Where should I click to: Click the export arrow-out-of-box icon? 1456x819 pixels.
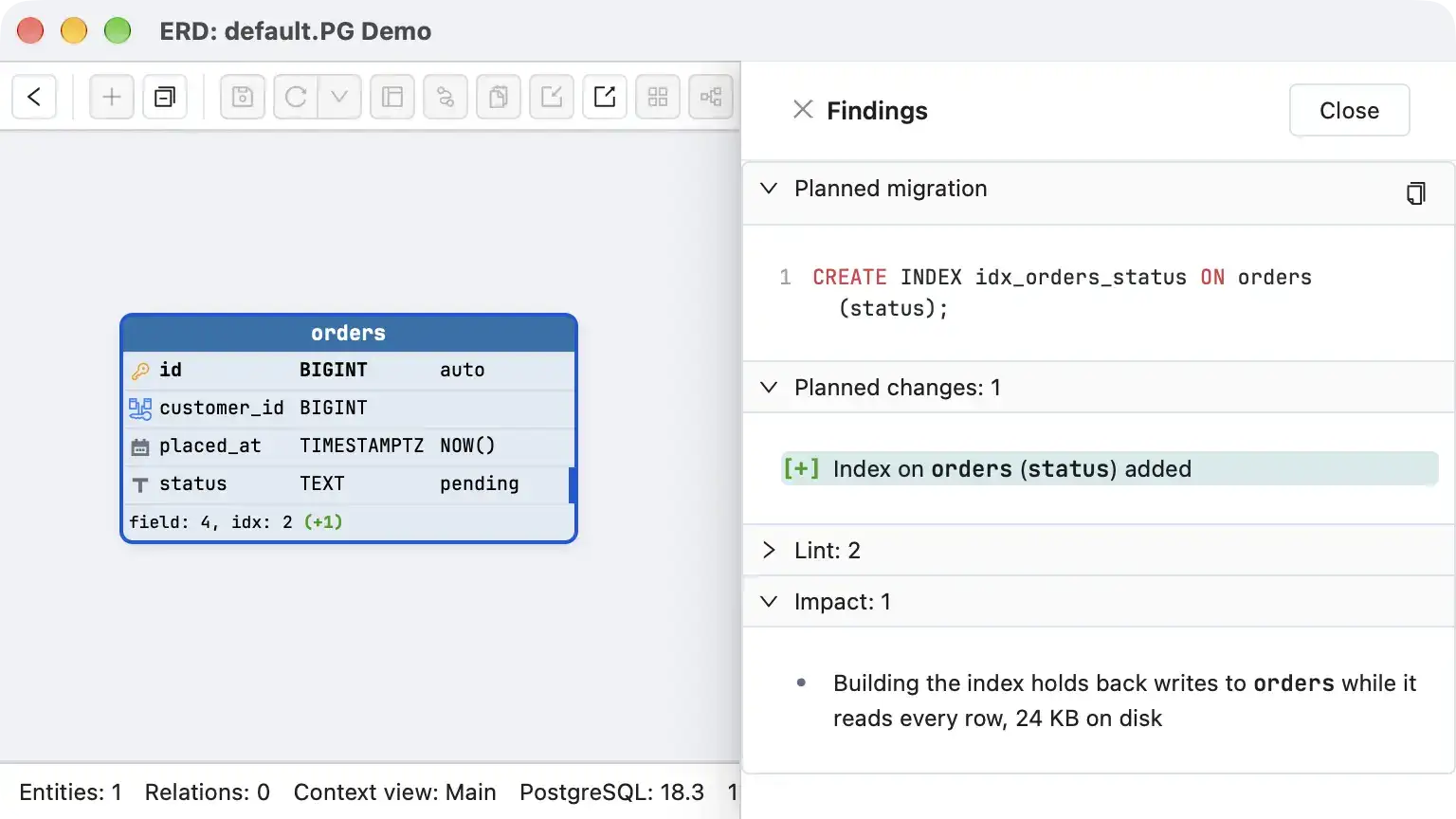(x=605, y=97)
